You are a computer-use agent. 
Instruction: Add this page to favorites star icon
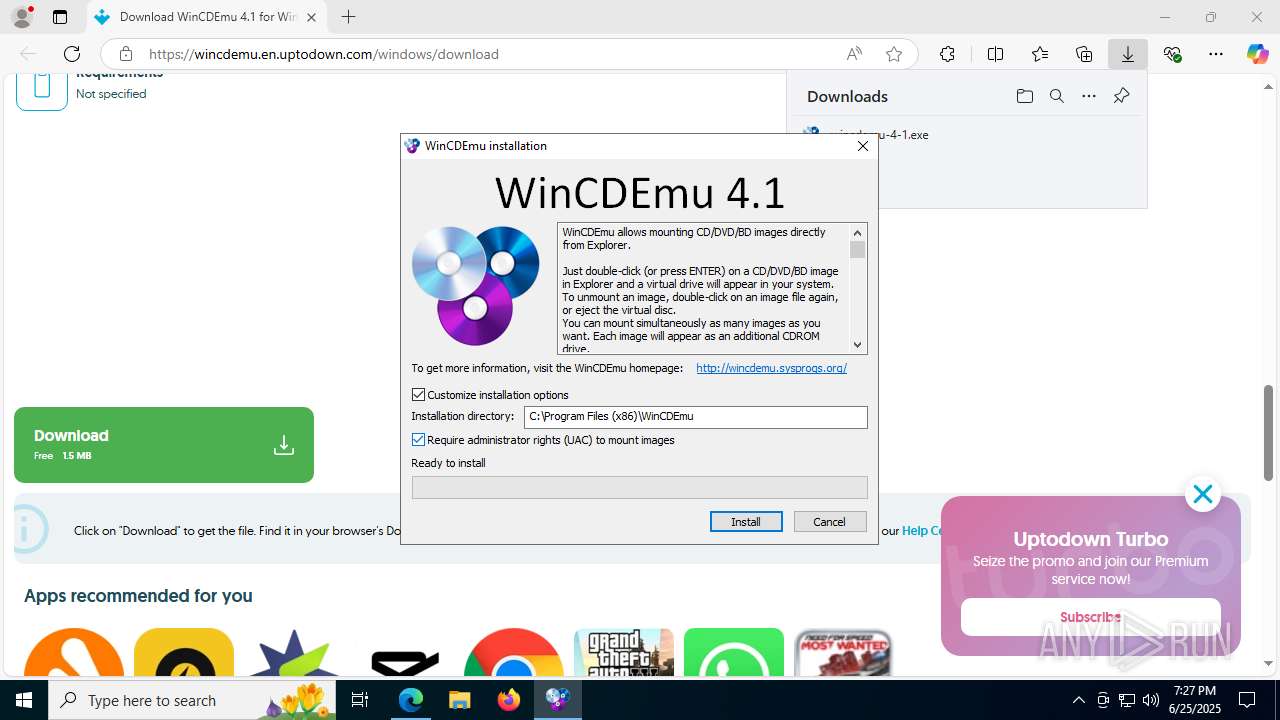coord(894,54)
